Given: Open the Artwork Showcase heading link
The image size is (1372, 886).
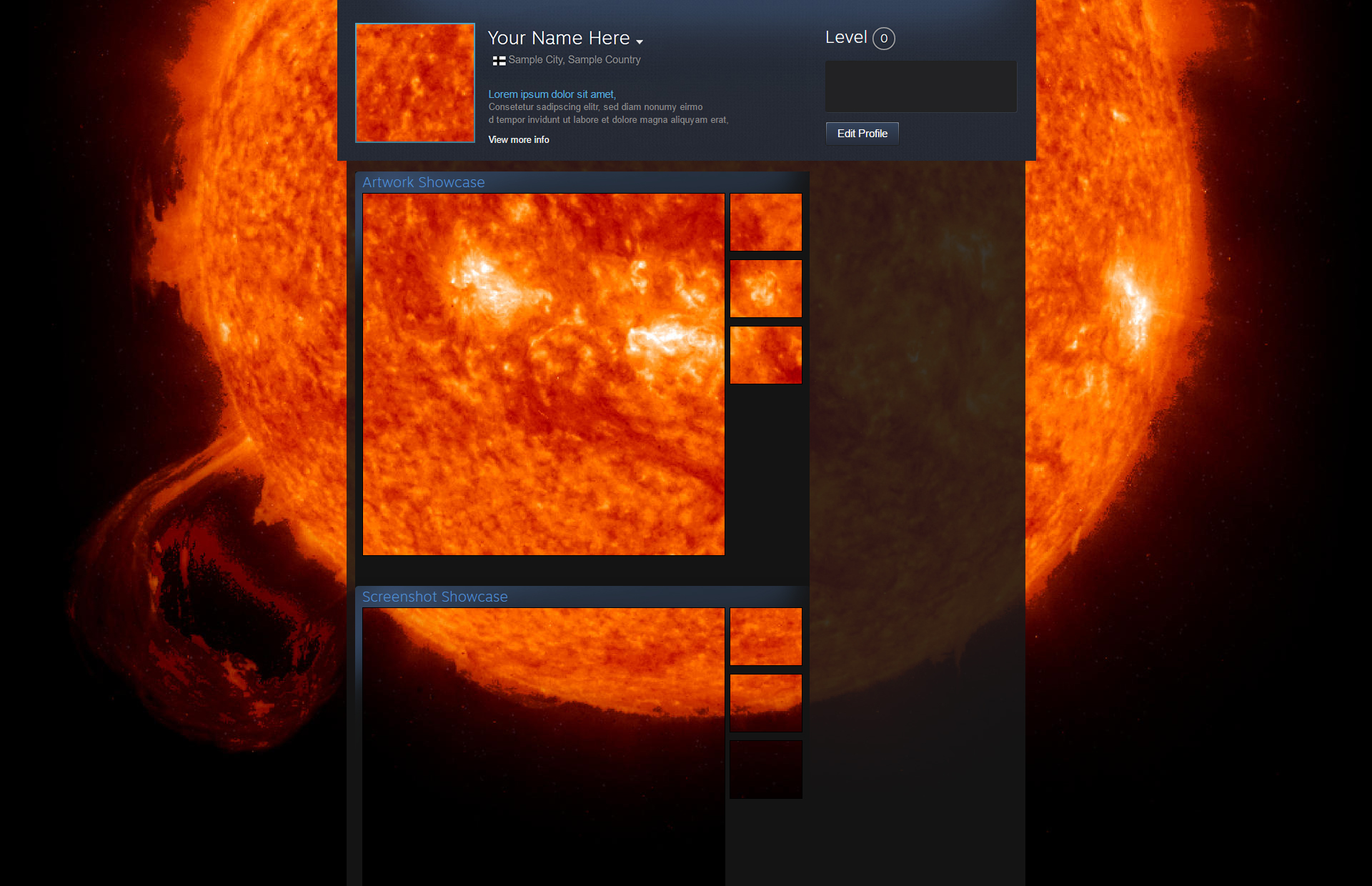Looking at the screenshot, I should coord(423,182).
